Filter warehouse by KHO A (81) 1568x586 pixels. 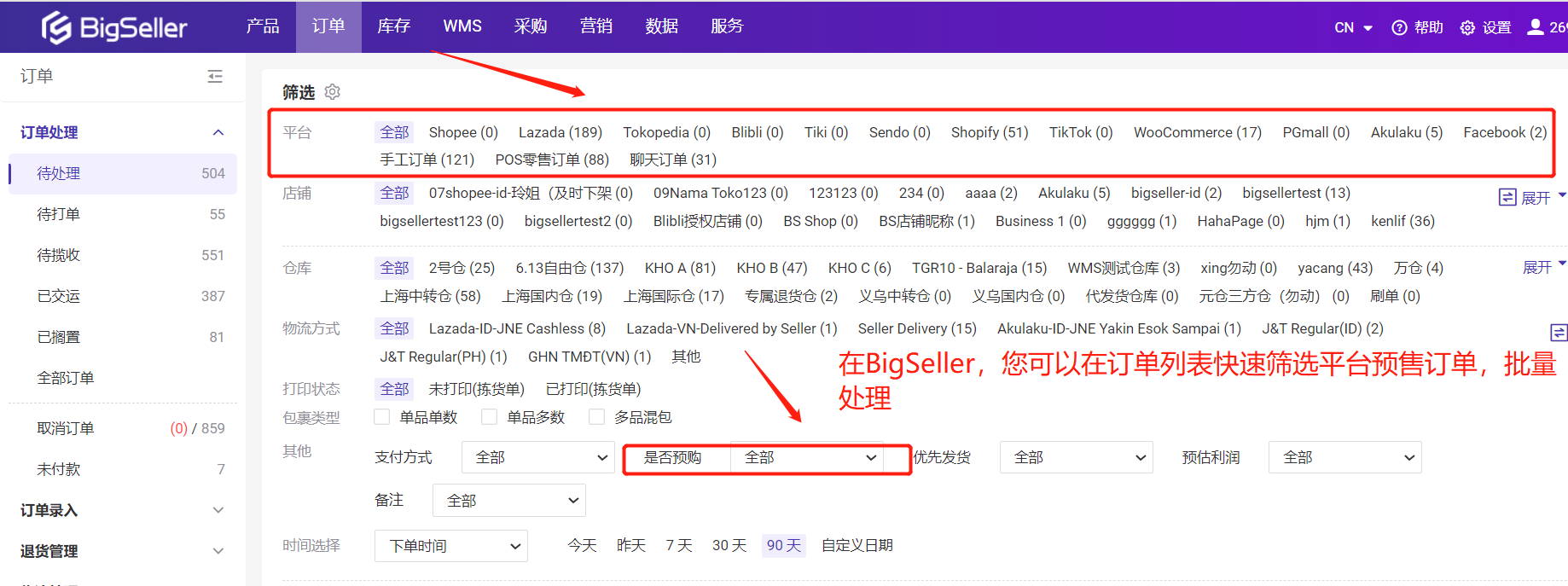[x=680, y=268]
